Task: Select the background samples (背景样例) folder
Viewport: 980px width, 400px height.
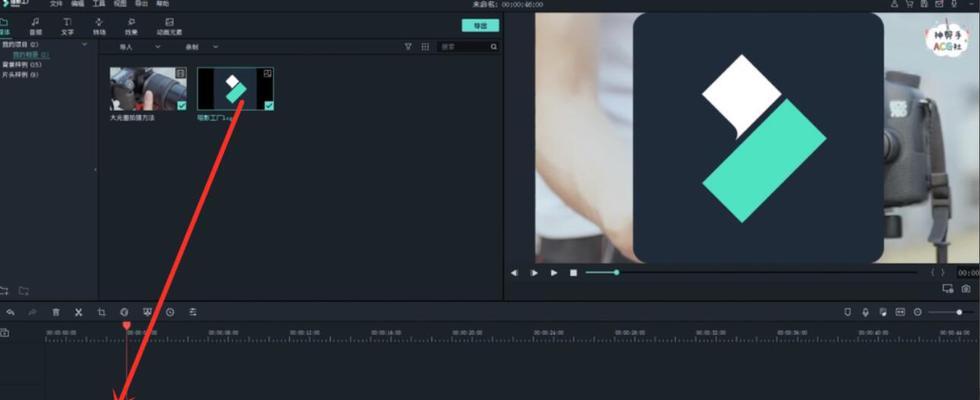Action: tap(21, 64)
